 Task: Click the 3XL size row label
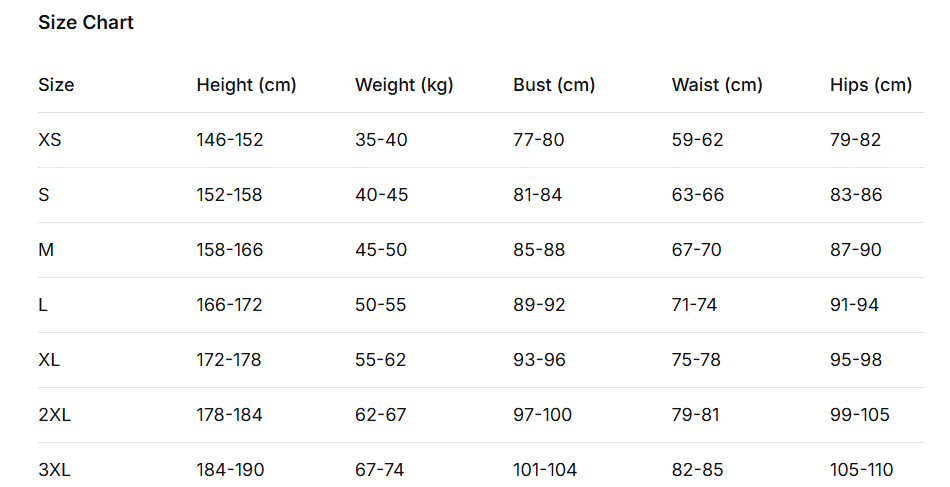click(x=54, y=470)
